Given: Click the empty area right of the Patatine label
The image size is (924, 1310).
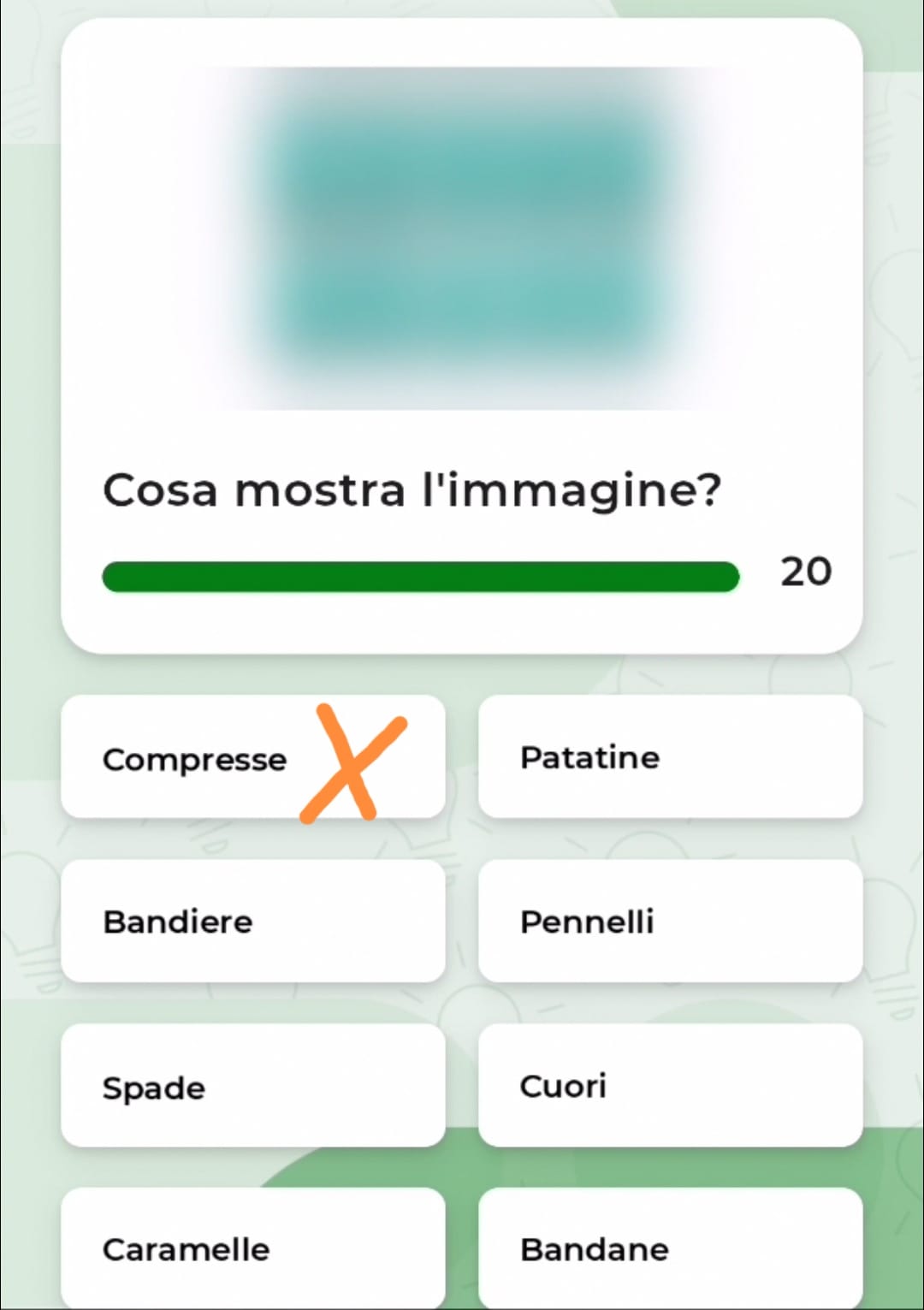Looking at the screenshot, I should [x=761, y=757].
